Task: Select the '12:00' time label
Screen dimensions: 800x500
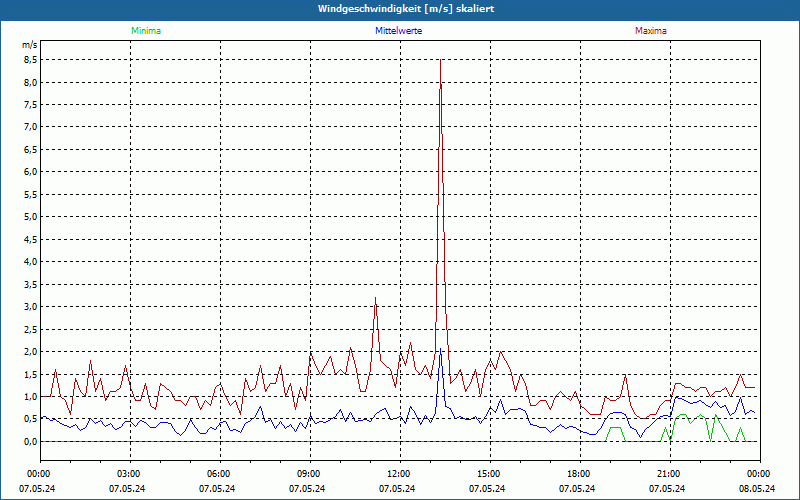Action: 399,474
